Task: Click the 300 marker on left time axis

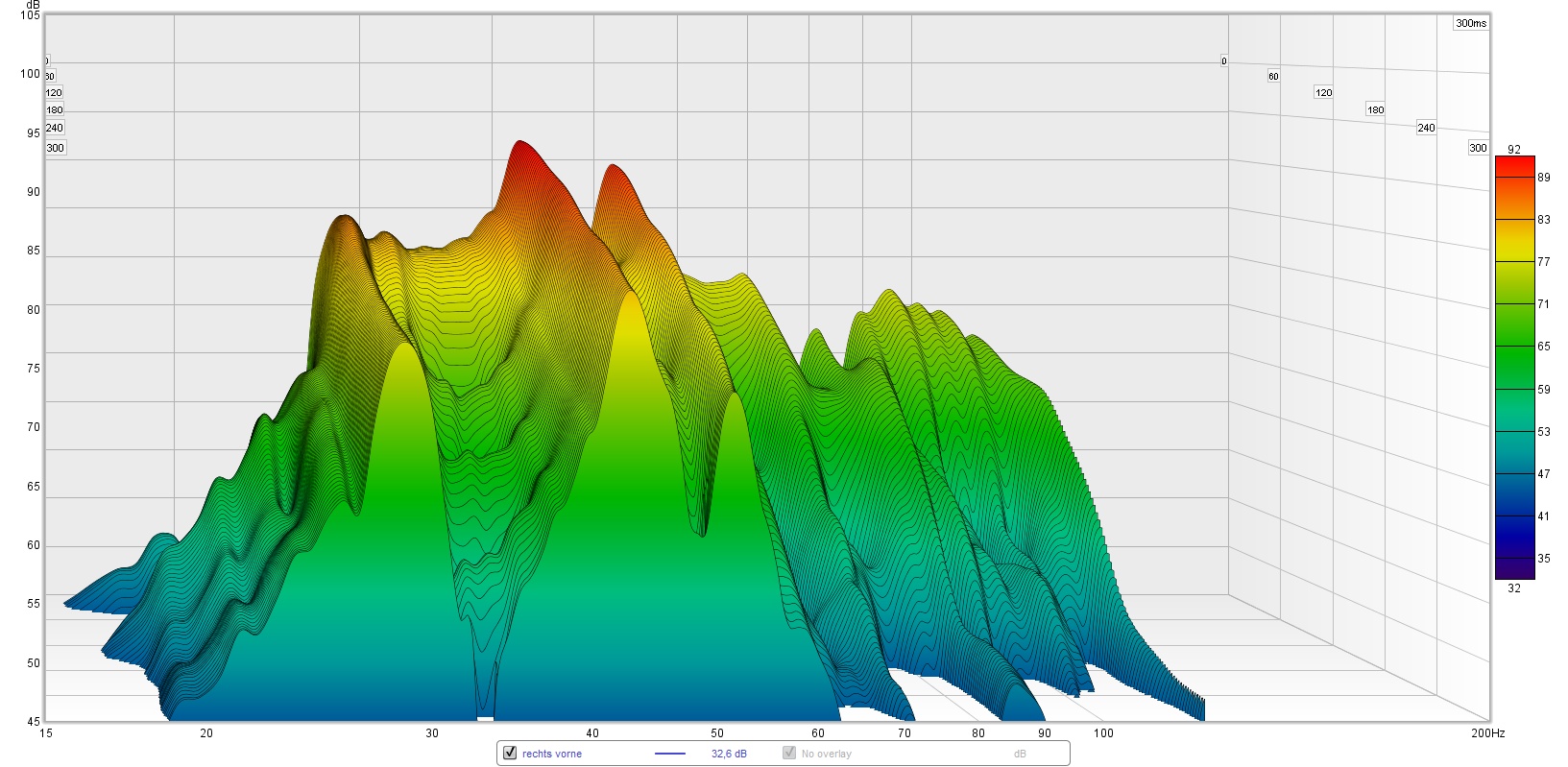Action: [x=56, y=148]
